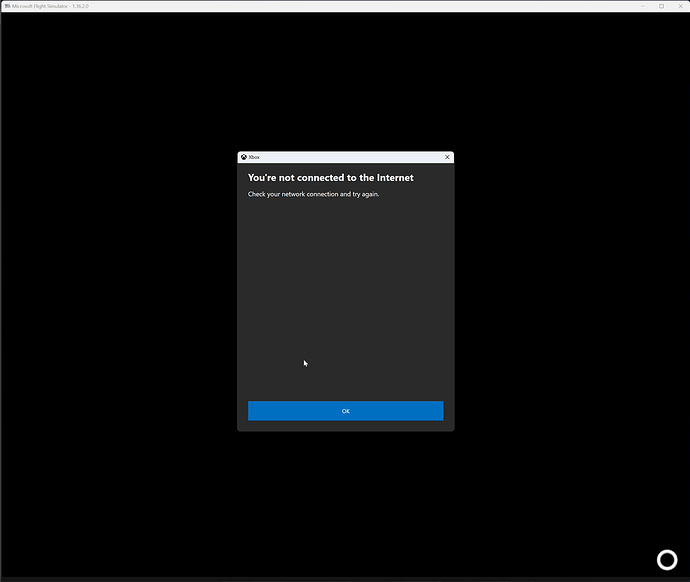Minimize the Microsoft Flight Simulator window
Screen dimensions: 690x582
[x=643, y=6]
